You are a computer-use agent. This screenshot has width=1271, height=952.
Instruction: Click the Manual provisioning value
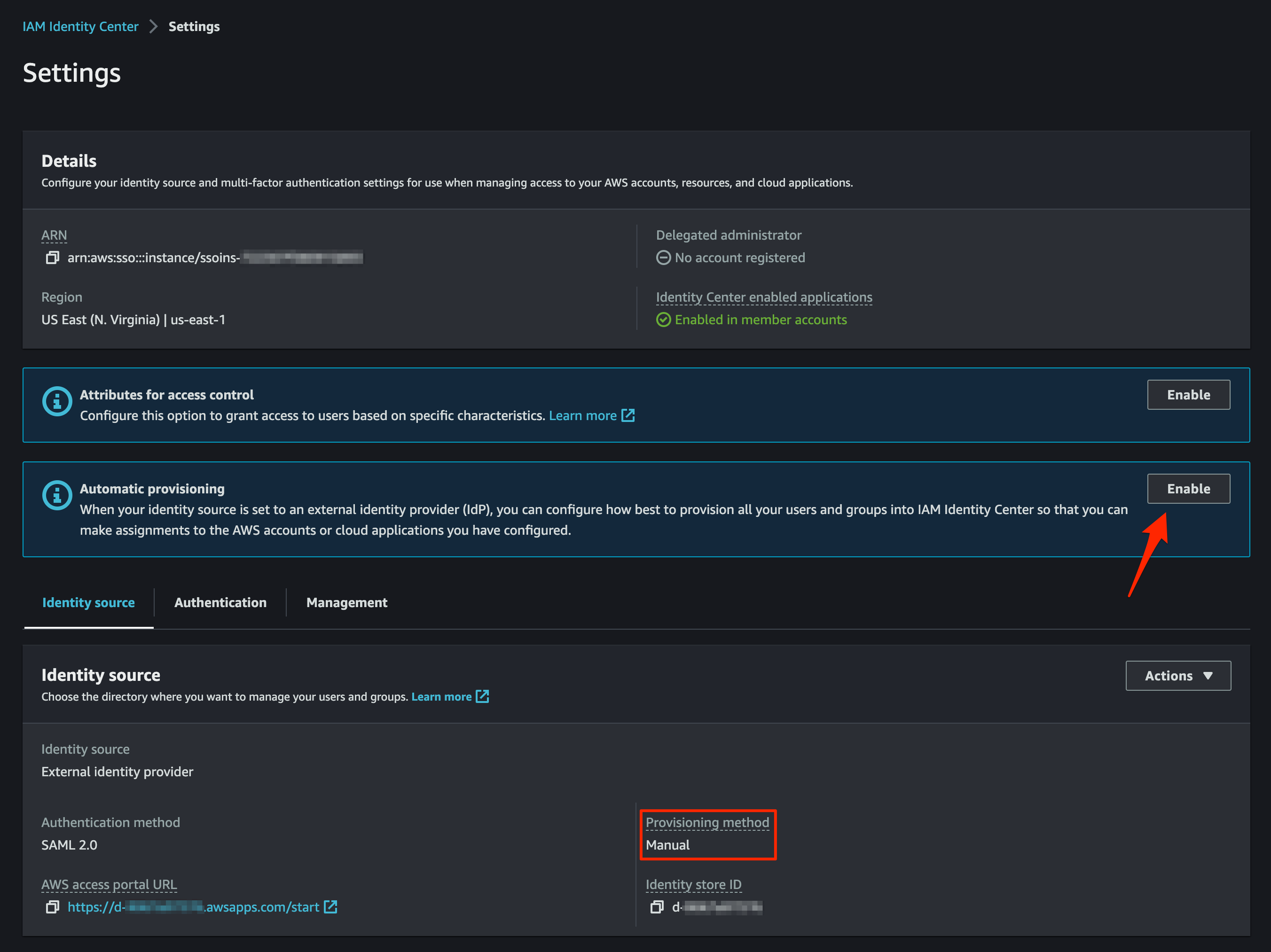tap(667, 844)
